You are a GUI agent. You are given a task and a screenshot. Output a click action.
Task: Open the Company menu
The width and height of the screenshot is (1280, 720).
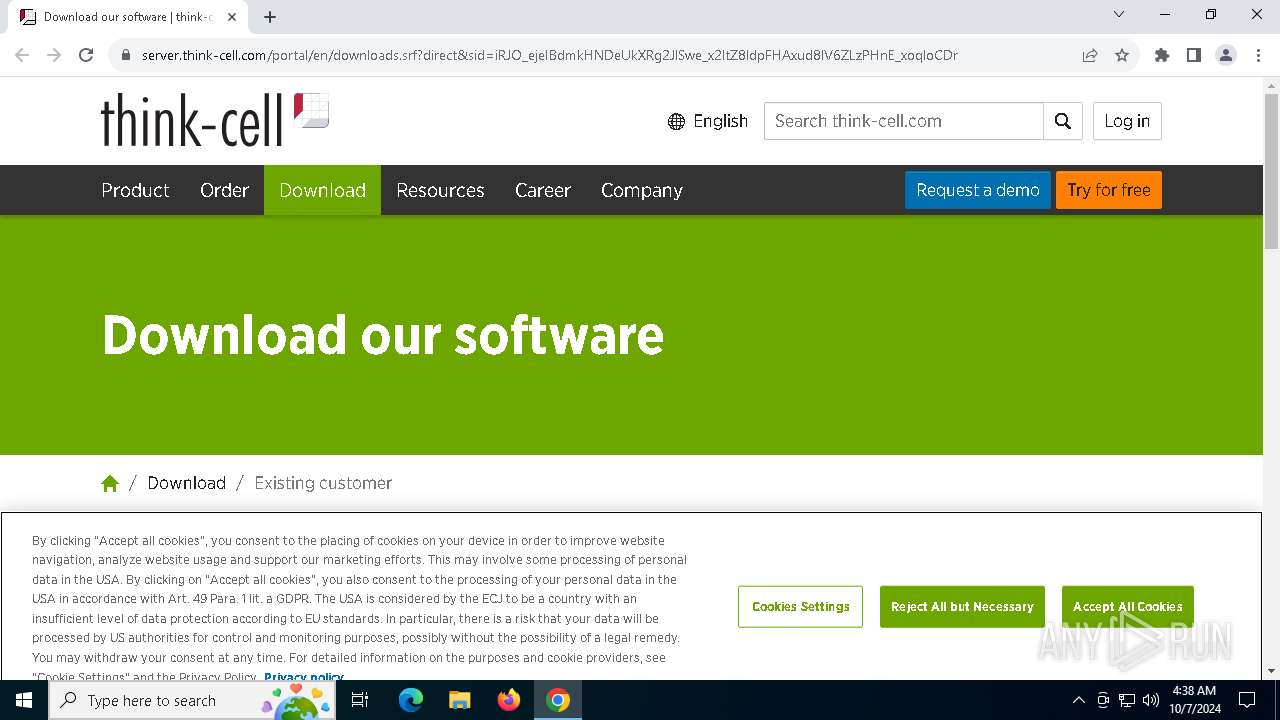point(642,190)
